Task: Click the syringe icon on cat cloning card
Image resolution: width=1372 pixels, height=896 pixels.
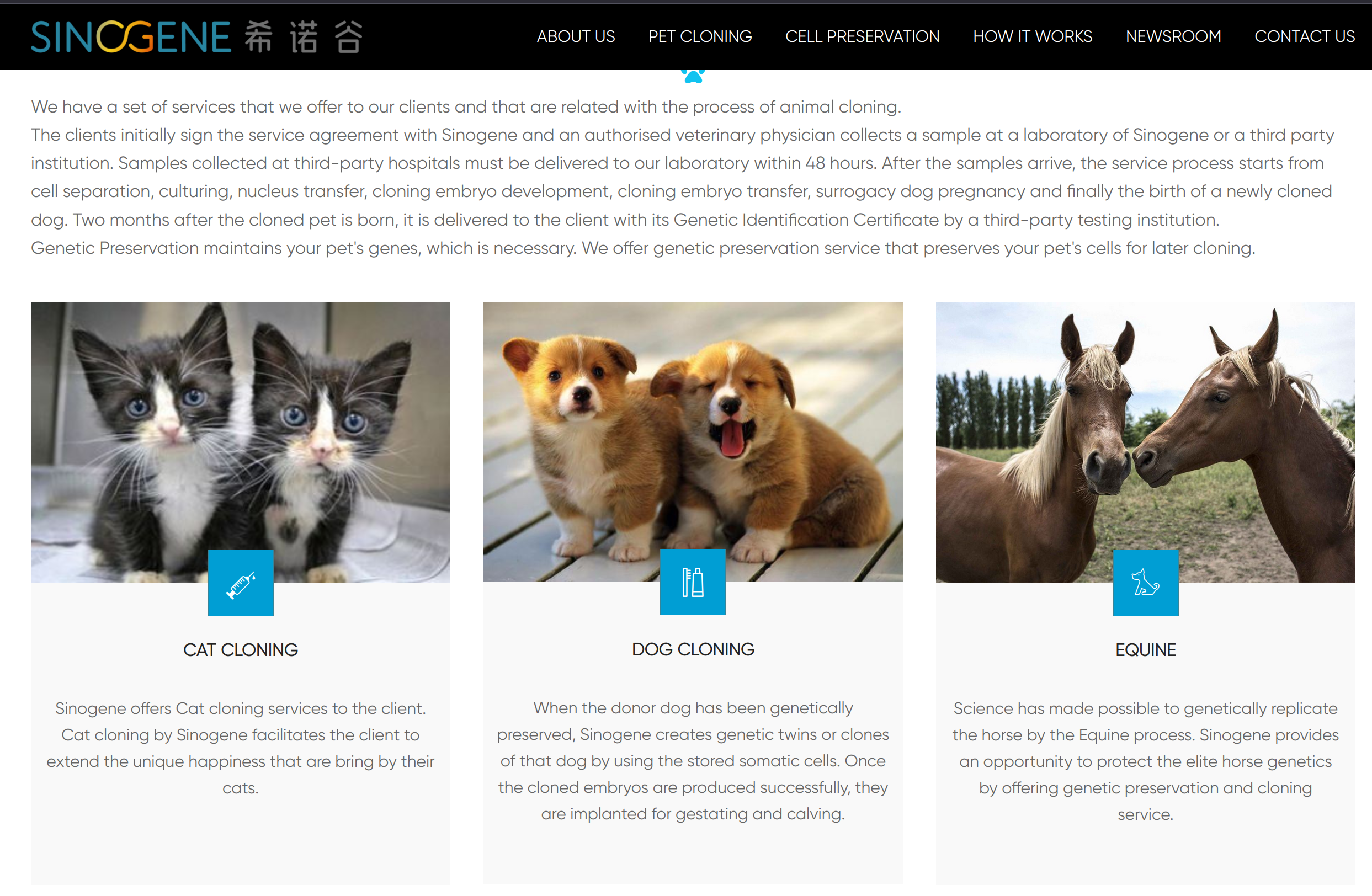Action: (241, 583)
